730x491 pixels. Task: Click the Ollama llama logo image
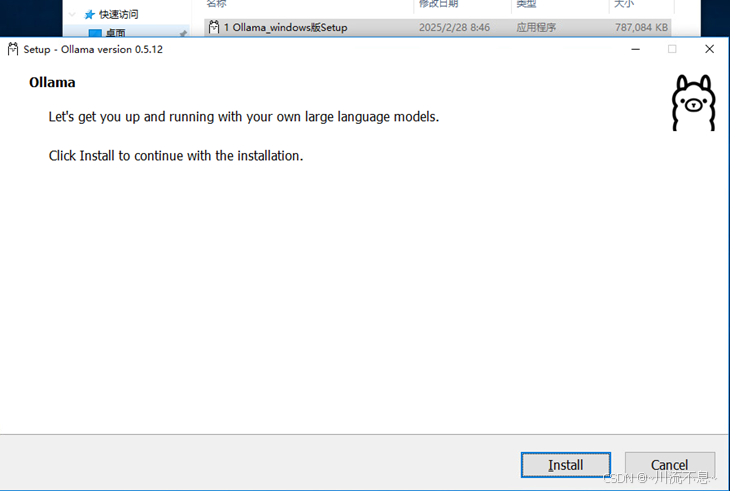pos(693,103)
